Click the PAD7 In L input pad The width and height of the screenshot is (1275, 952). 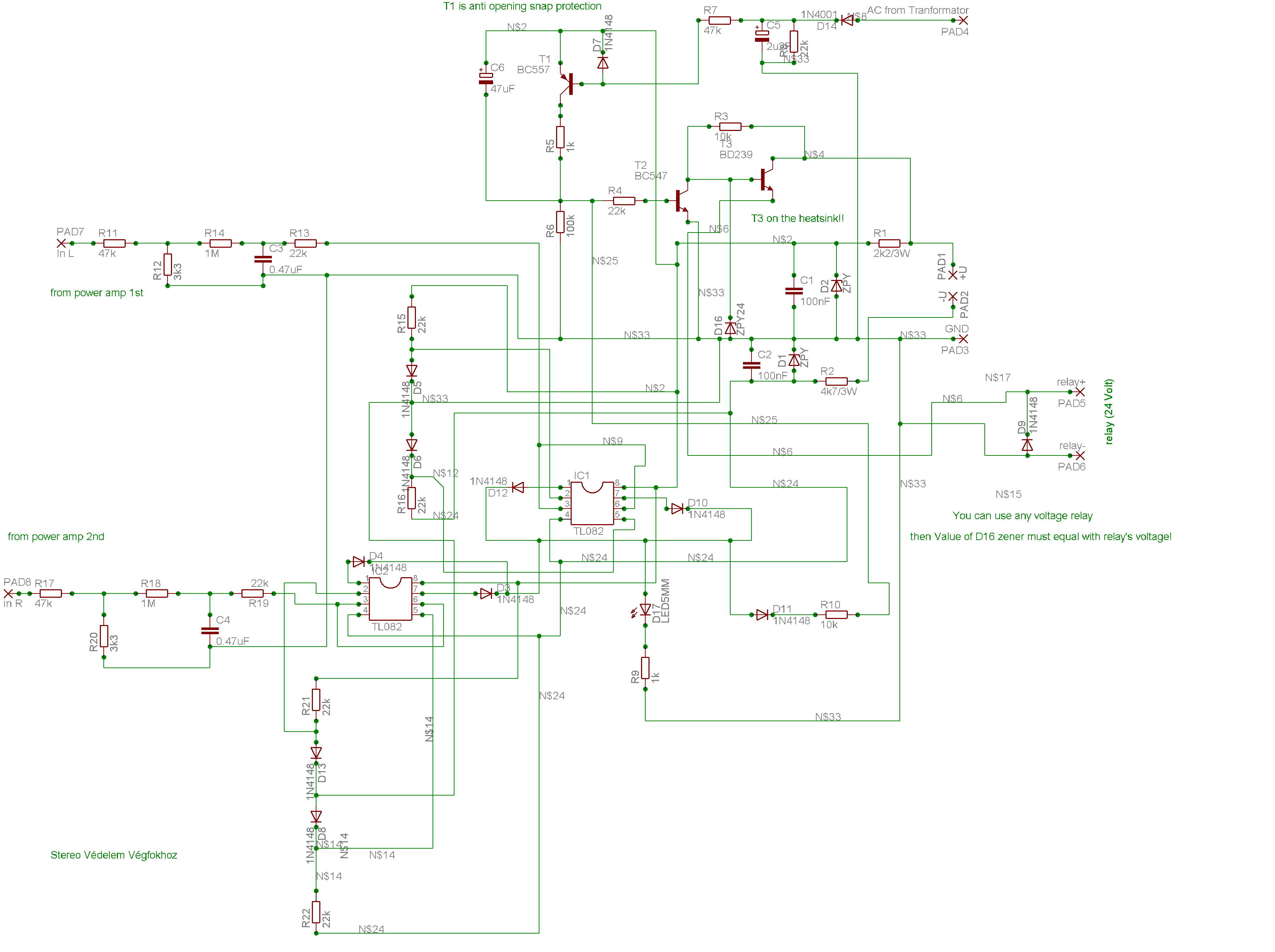[x=61, y=244]
